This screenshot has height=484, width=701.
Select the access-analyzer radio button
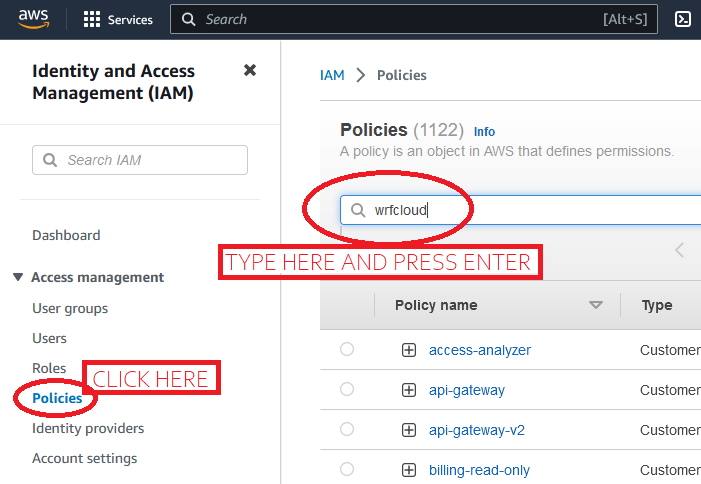[347, 349]
